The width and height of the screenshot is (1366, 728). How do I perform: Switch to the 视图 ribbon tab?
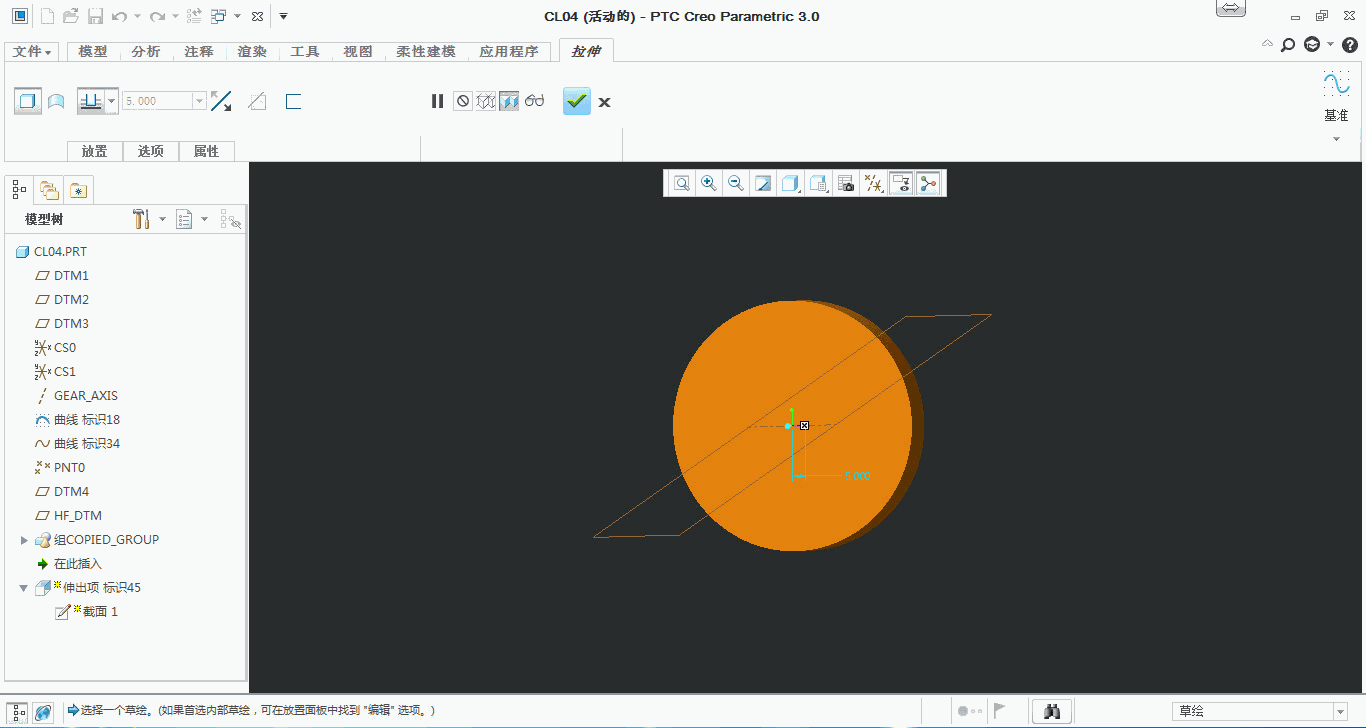click(x=358, y=52)
